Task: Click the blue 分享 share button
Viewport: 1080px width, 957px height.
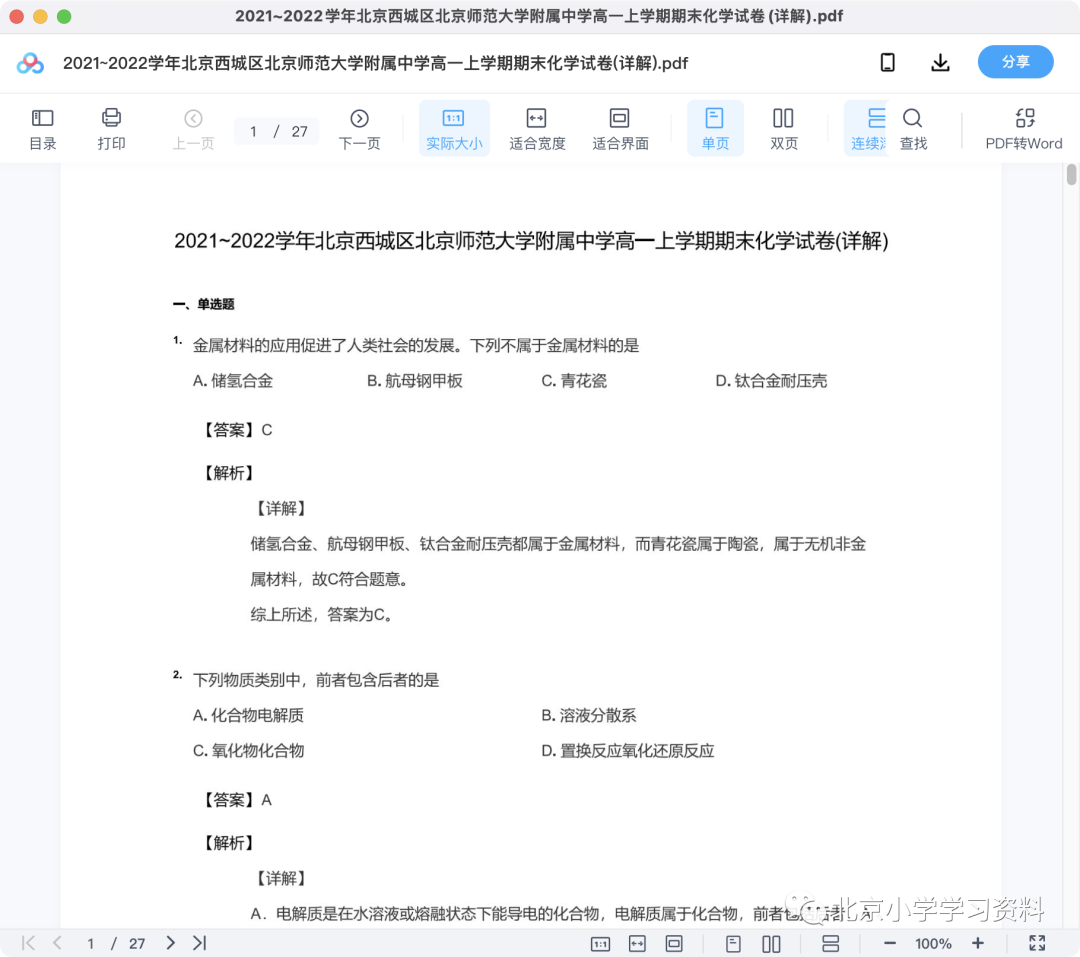Action: coord(1015,62)
